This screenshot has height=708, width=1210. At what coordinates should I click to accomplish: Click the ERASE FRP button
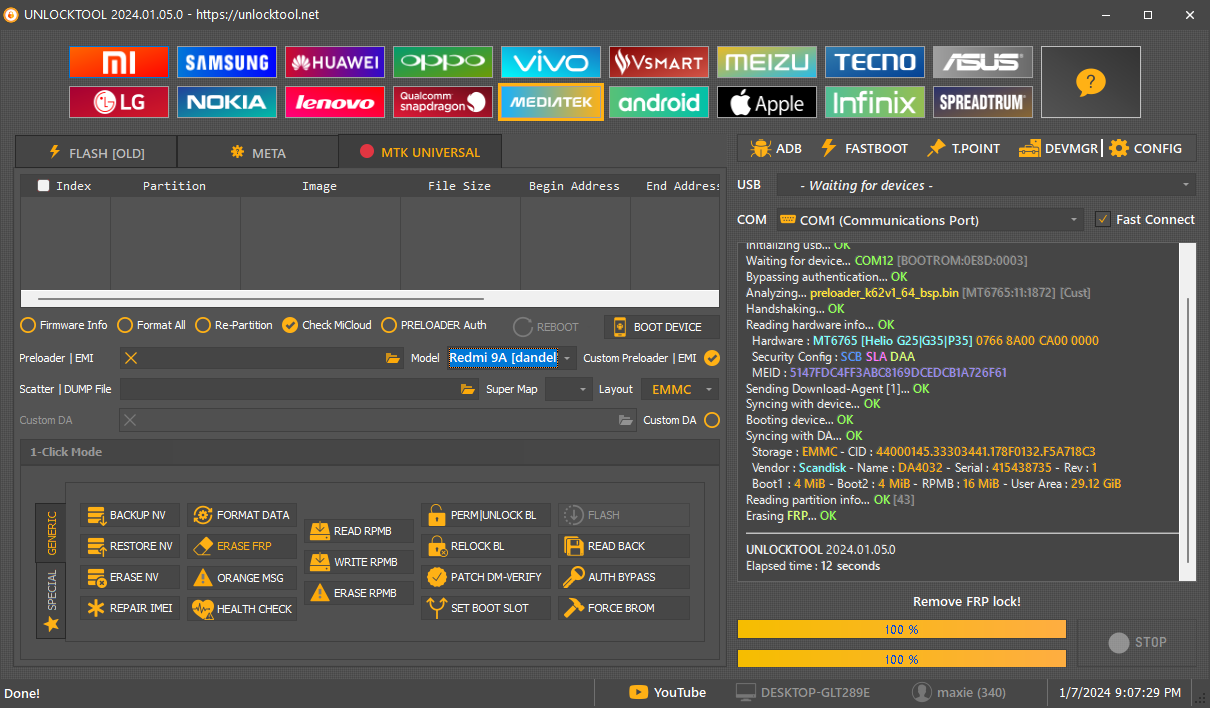[242, 546]
